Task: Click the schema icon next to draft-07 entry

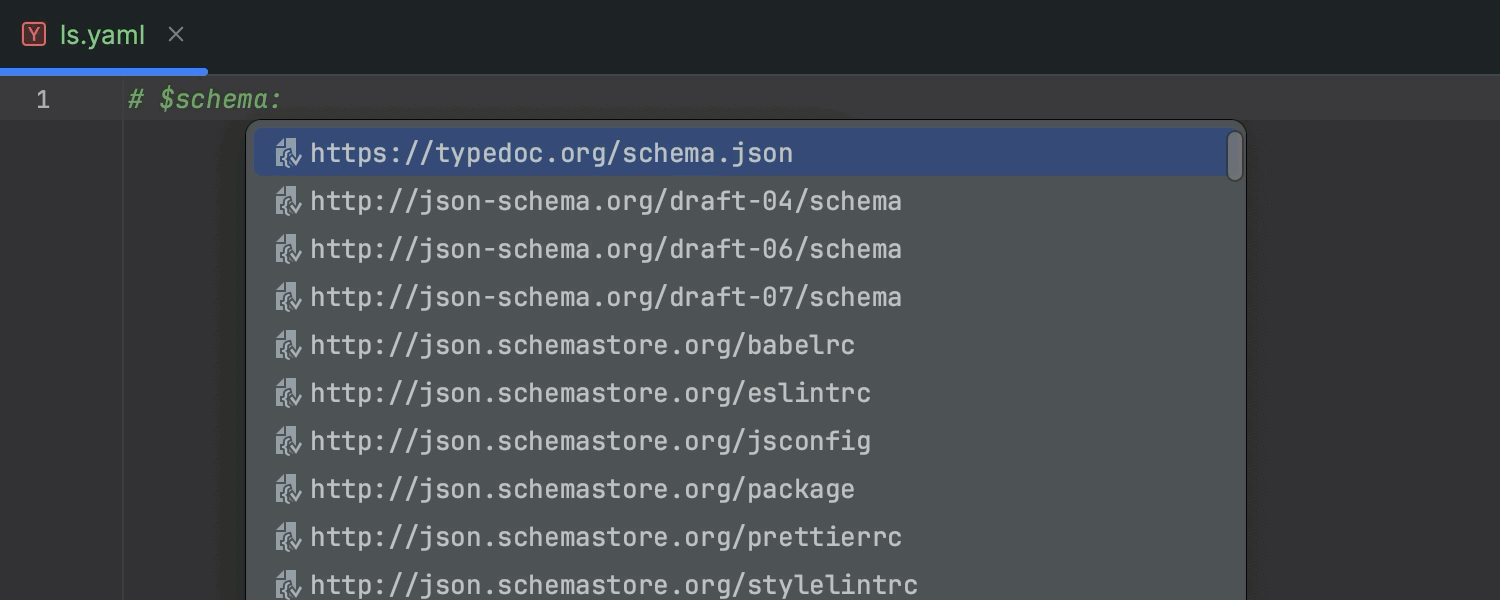Action: (x=287, y=296)
